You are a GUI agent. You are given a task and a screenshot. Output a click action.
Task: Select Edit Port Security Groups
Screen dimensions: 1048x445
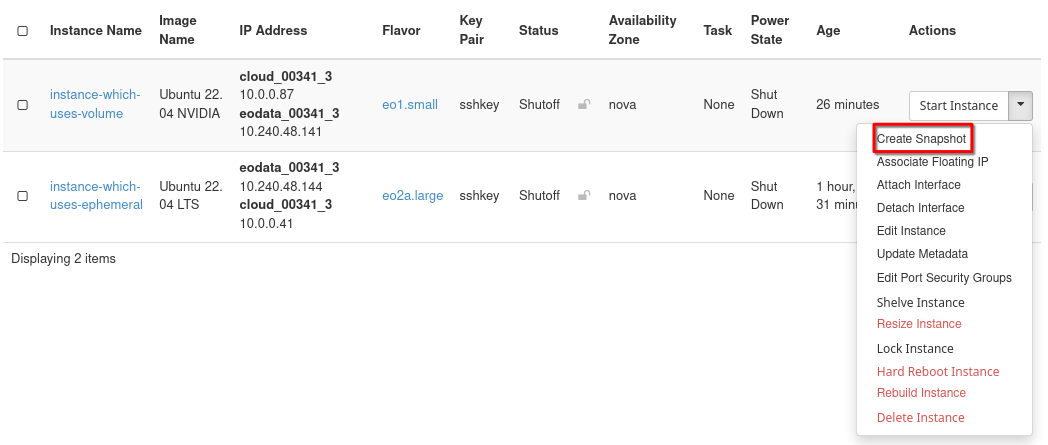point(944,278)
